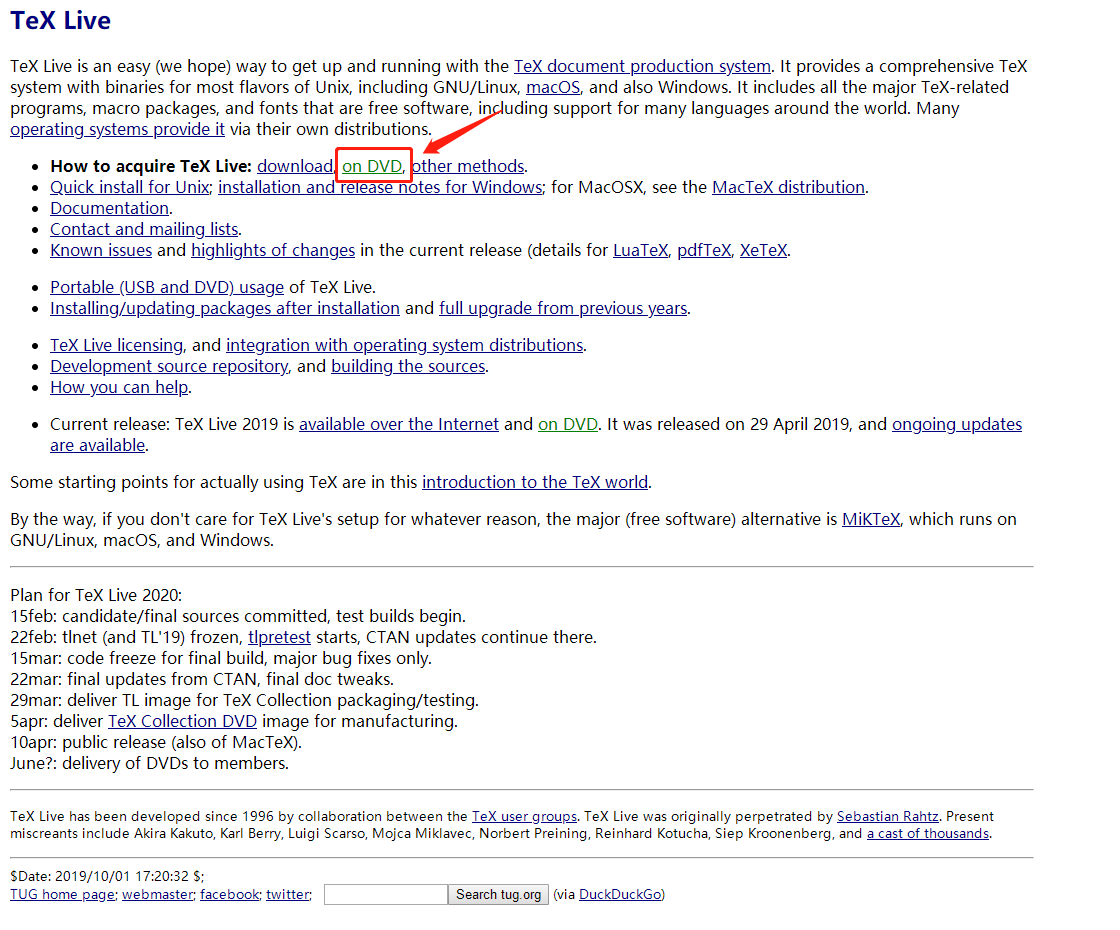Viewport: 1120px width, 930px height.
Task: Open the Sebastian Rahtz link
Action: click(x=888, y=816)
